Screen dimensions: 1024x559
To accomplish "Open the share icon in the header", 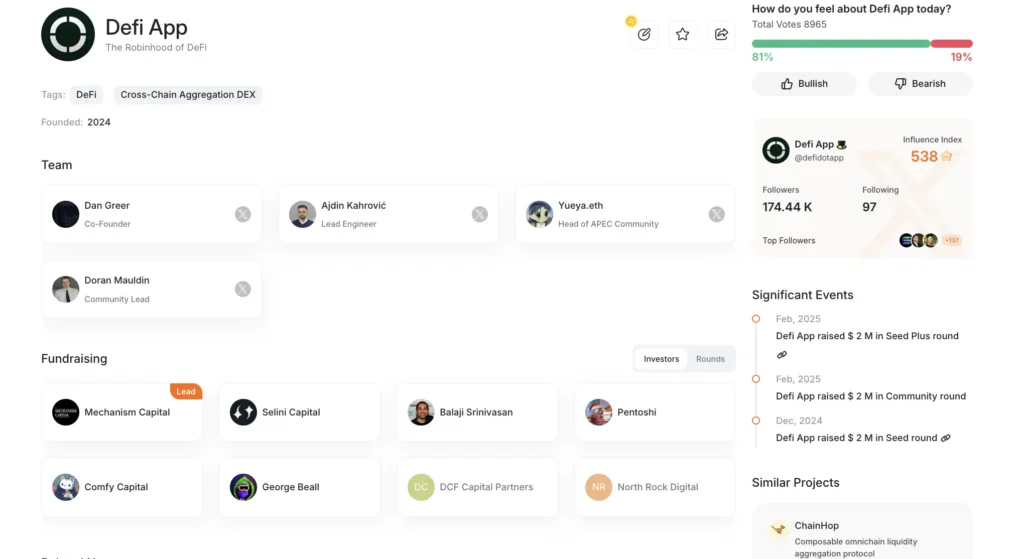I will [x=721, y=35].
